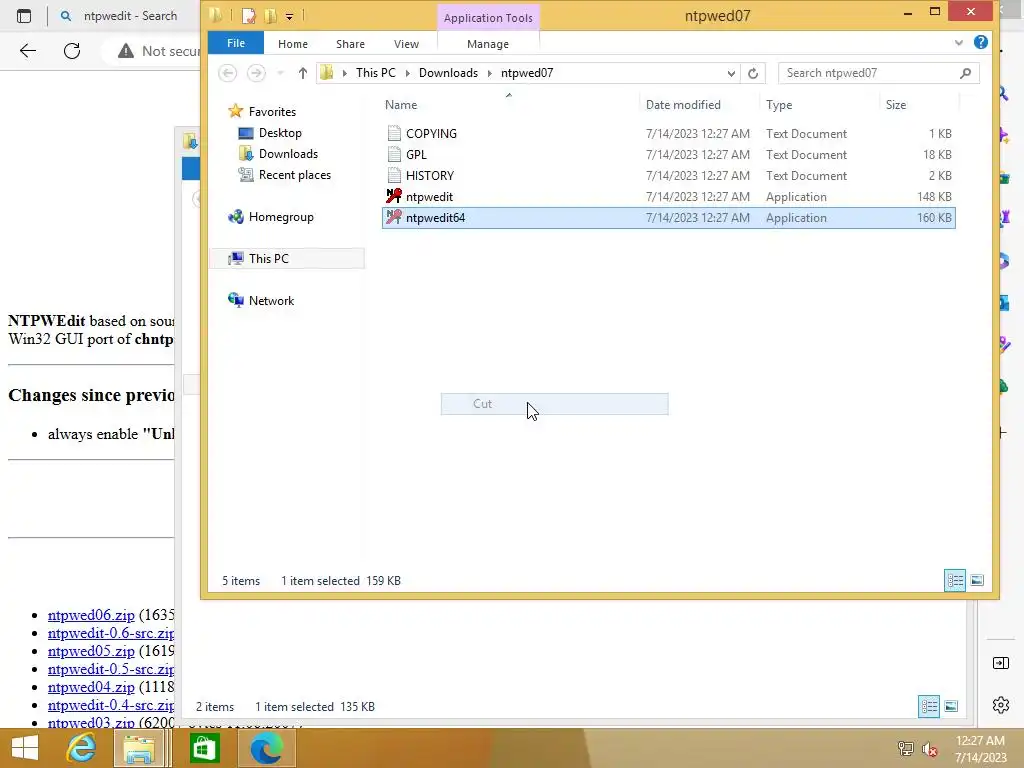This screenshot has width=1024, height=768.
Task: Open the Share ribbon tab
Action: tap(350, 44)
